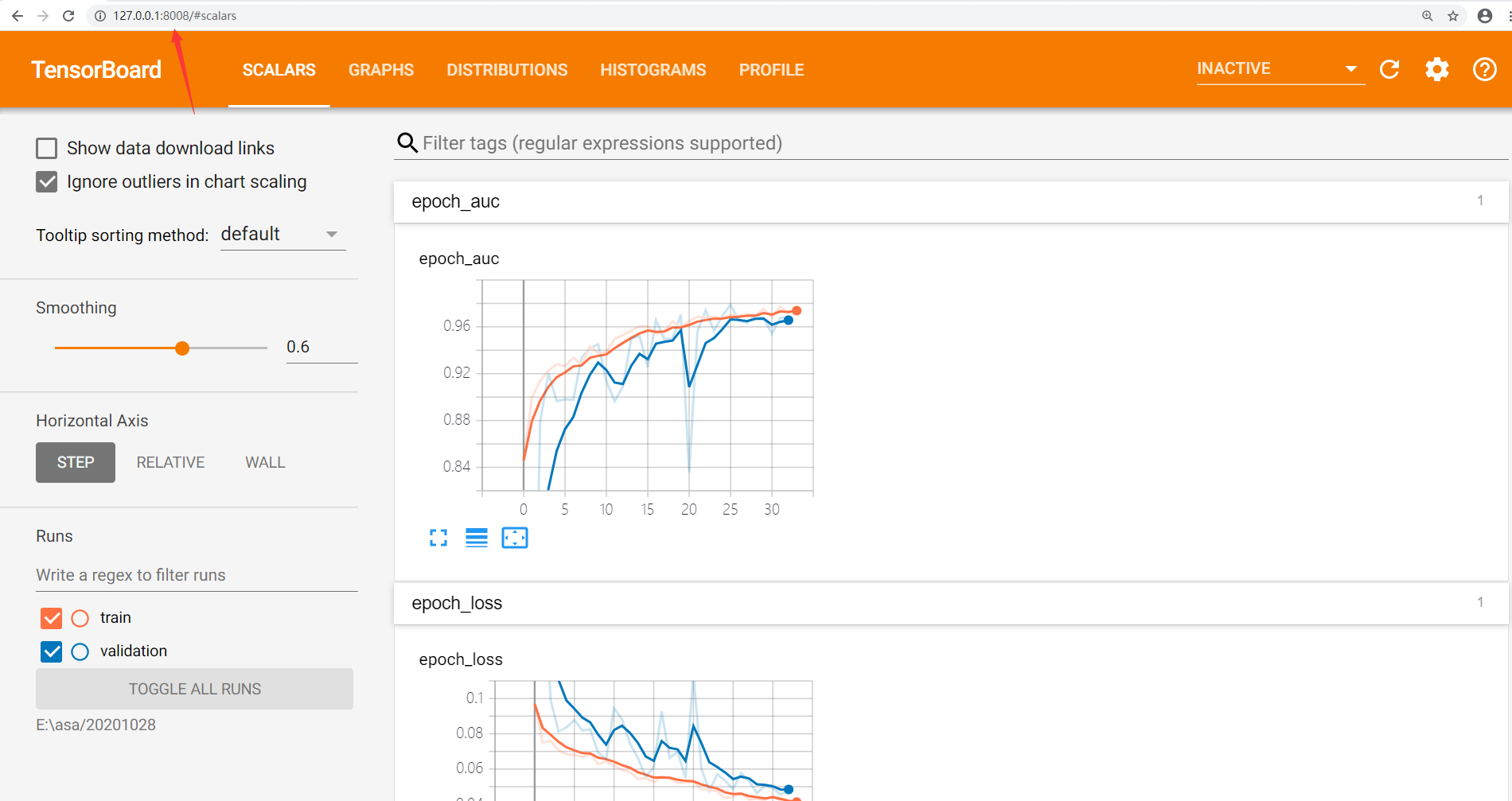1512x801 pixels.
Task: Fit epoch_auc chart domain to data
Action: coord(515,538)
